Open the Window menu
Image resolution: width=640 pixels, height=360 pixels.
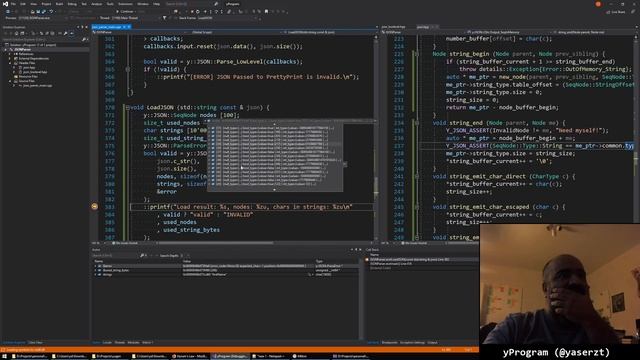point(143,4)
